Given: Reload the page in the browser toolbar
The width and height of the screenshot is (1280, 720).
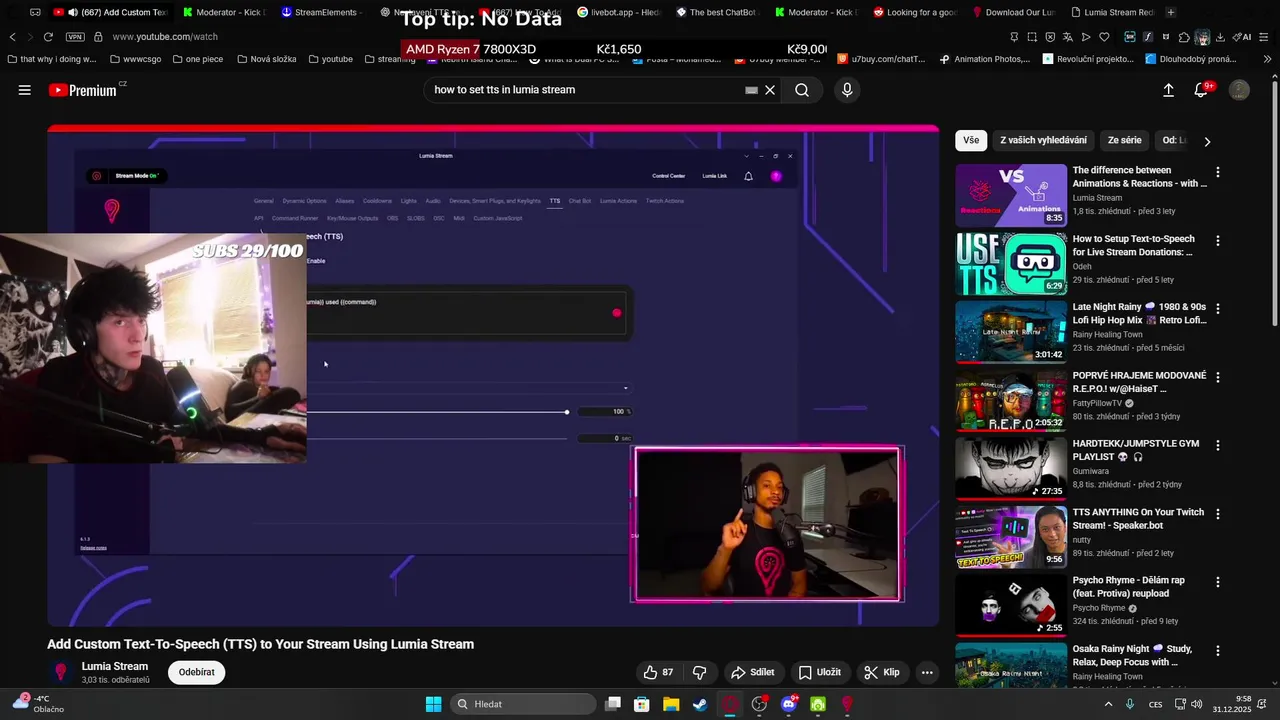Looking at the screenshot, I should pyautogui.click(x=48, y=37).
